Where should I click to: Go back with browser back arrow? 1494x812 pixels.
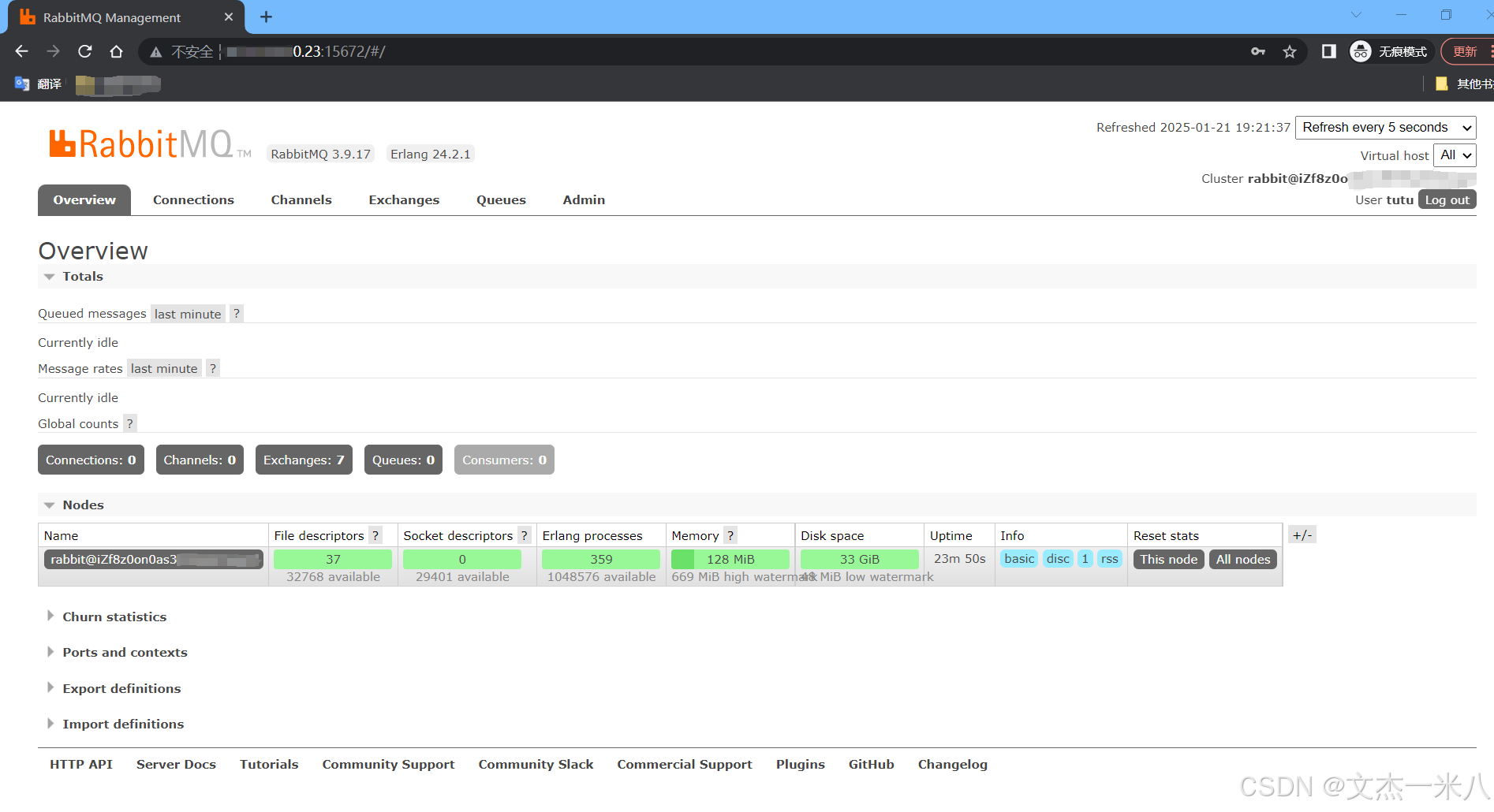click(x=21, y=51)
